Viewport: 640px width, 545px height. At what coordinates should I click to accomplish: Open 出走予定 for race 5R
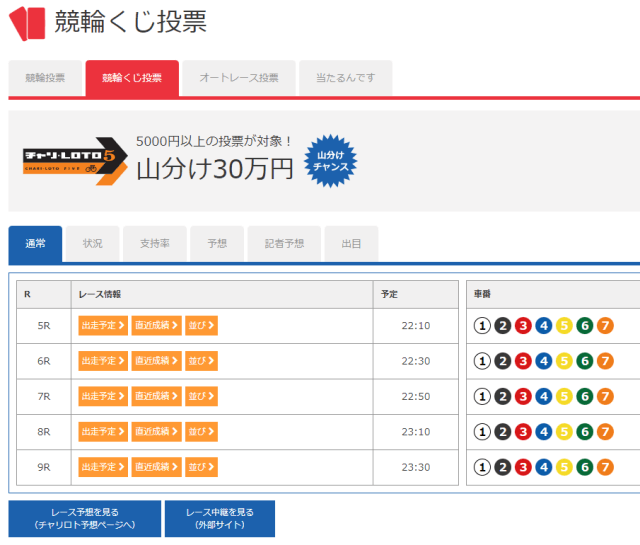coord(103,325)
